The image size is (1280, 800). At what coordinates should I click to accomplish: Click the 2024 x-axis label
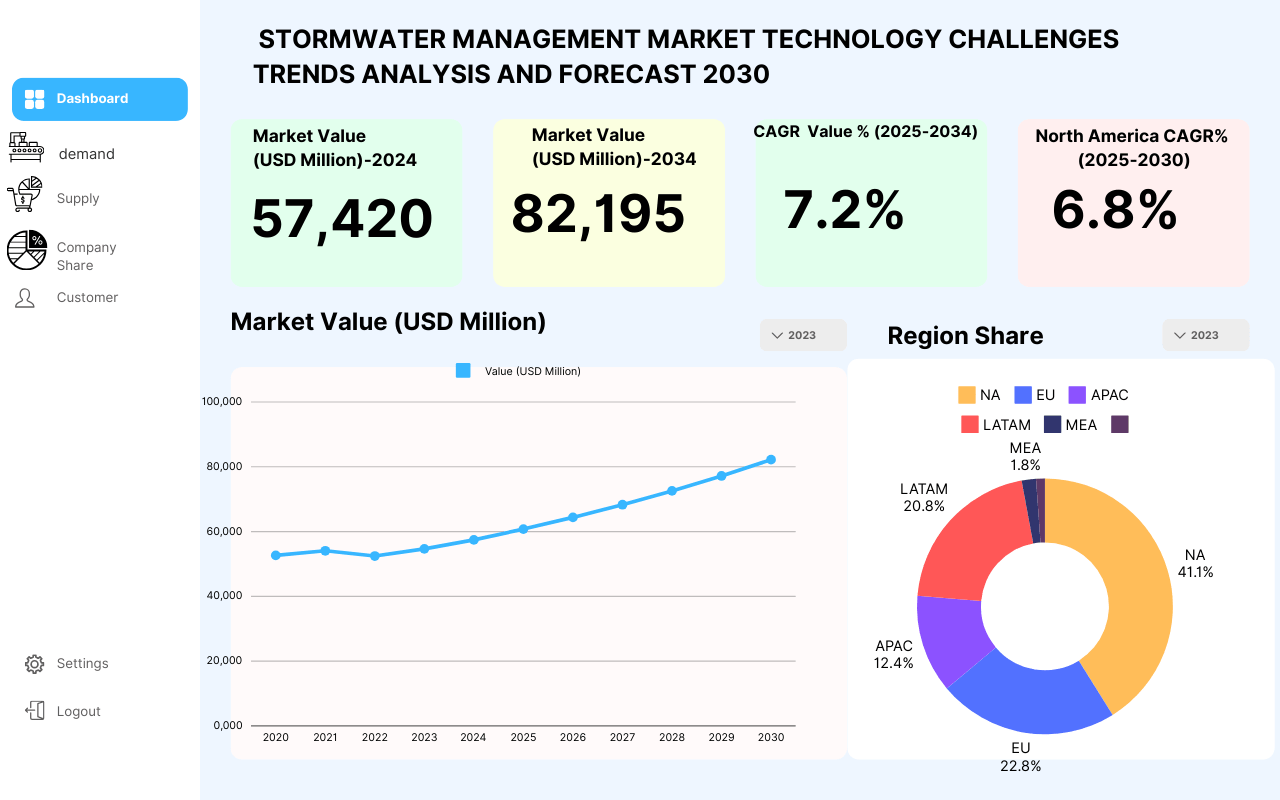[x=473, y=737]
